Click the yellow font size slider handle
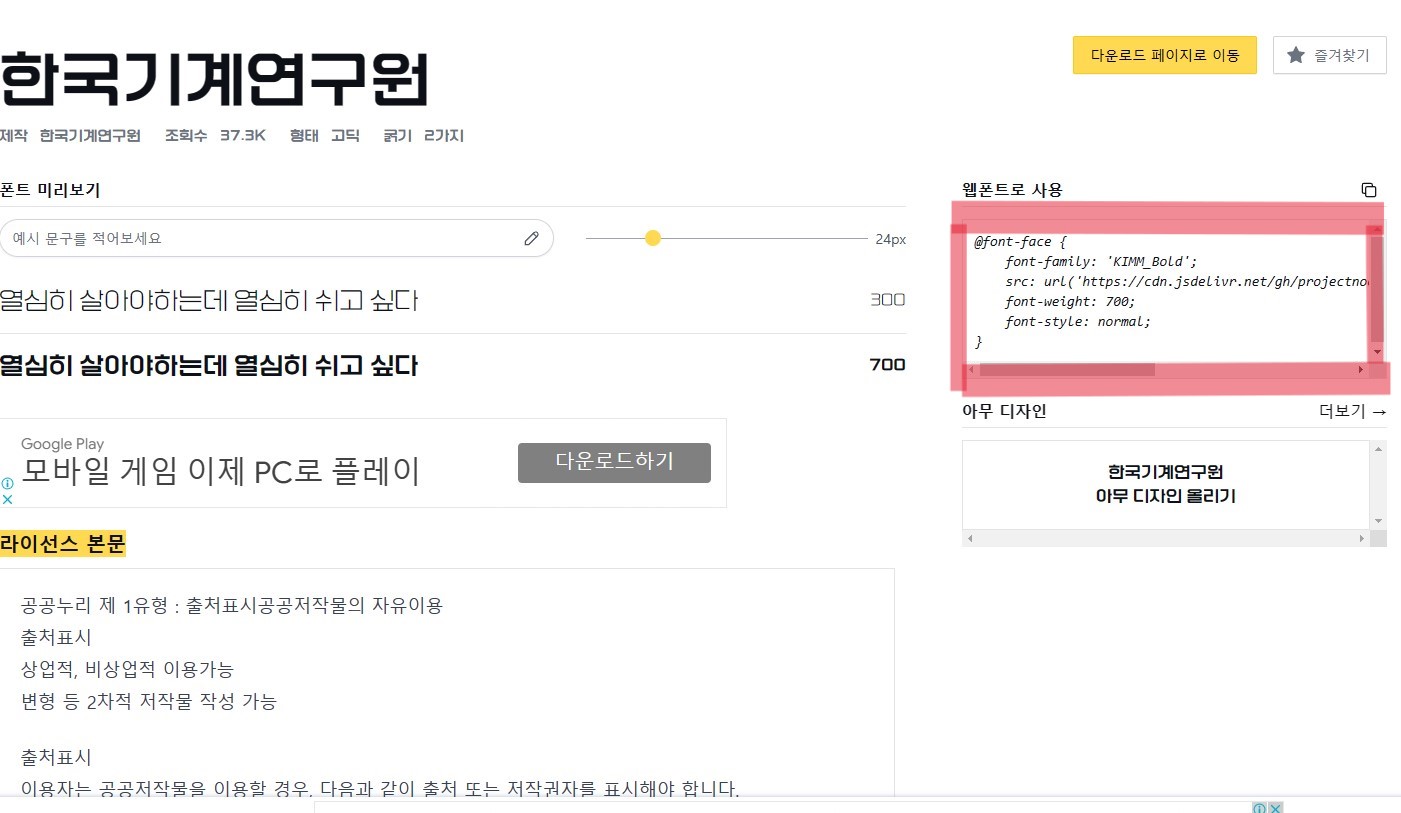This screenshot has width=1401, height=813. 653,238
